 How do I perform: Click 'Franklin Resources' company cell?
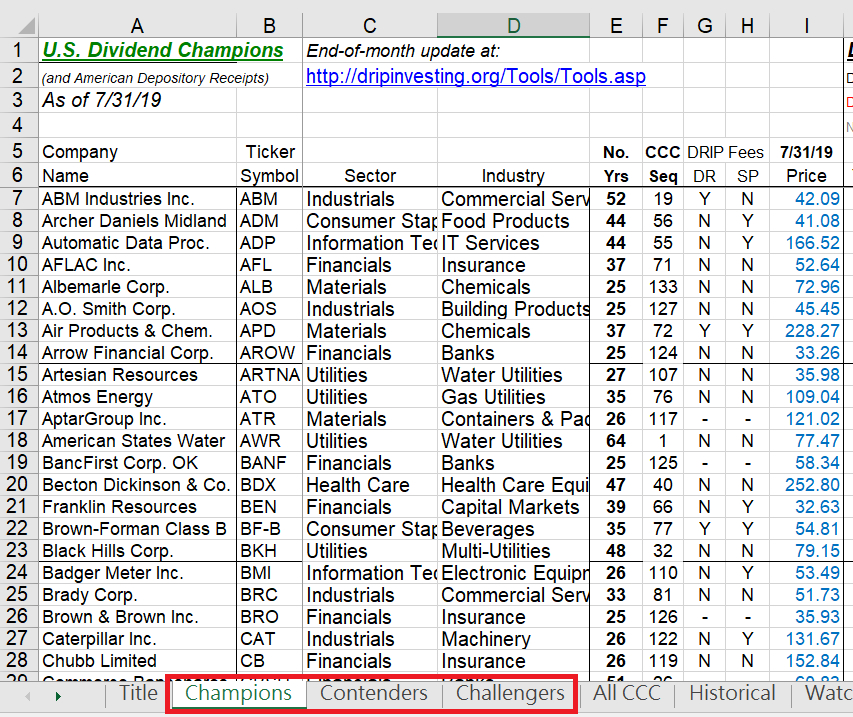pyautogui.click(x=138, y=507)
